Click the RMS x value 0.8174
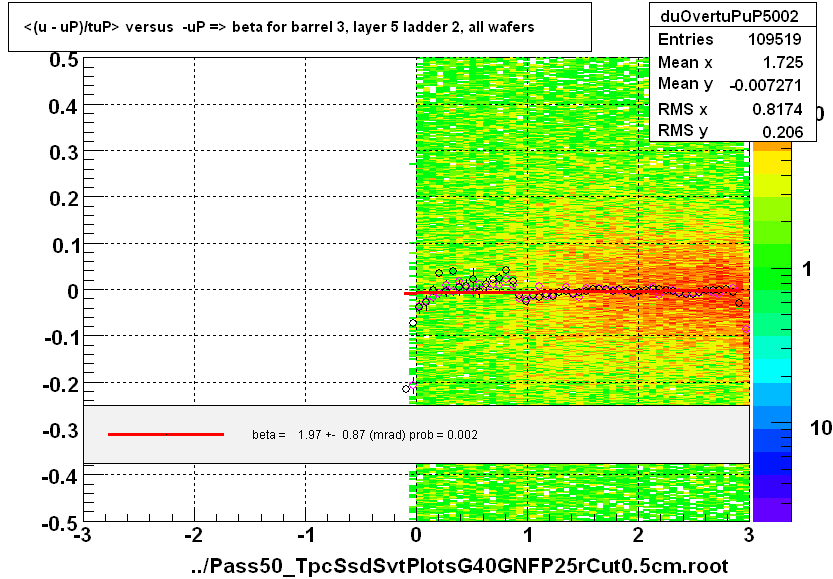This screenshot has height=579, width=833. (x=778, y=109)
